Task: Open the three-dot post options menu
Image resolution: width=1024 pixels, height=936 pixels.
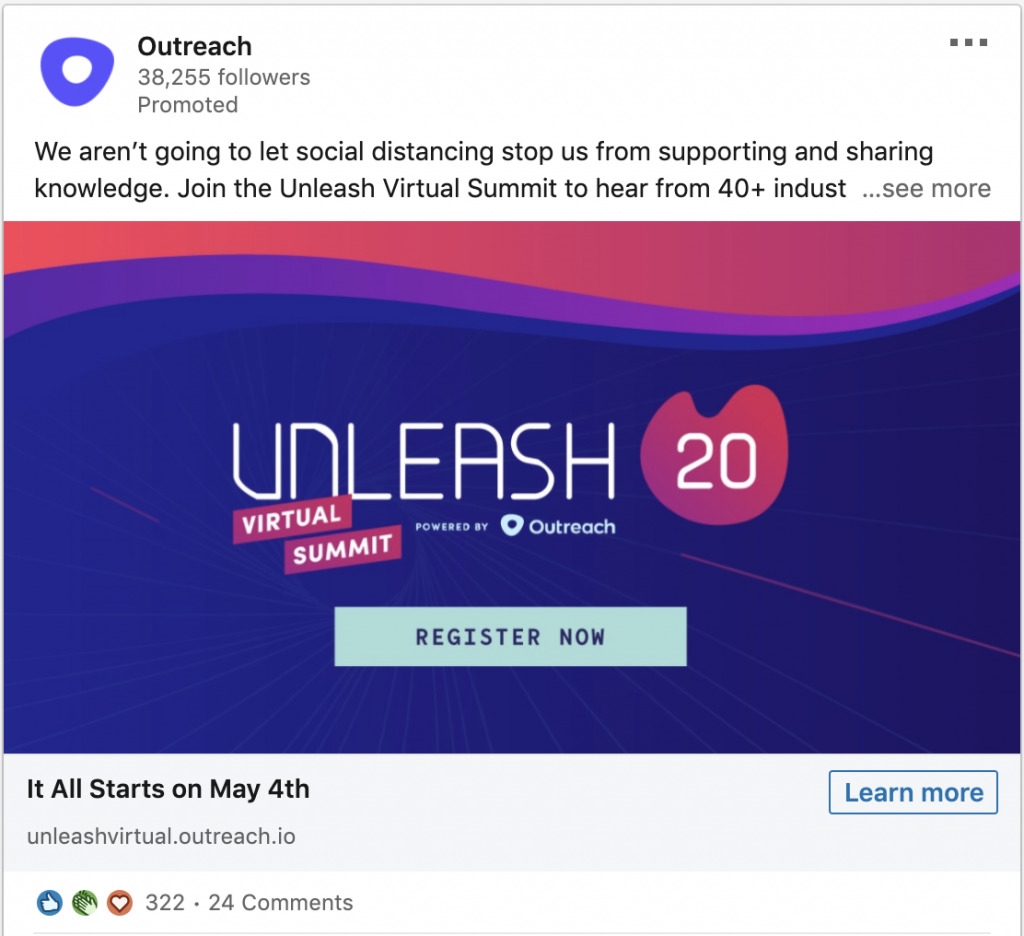Action: click(968, 42)
